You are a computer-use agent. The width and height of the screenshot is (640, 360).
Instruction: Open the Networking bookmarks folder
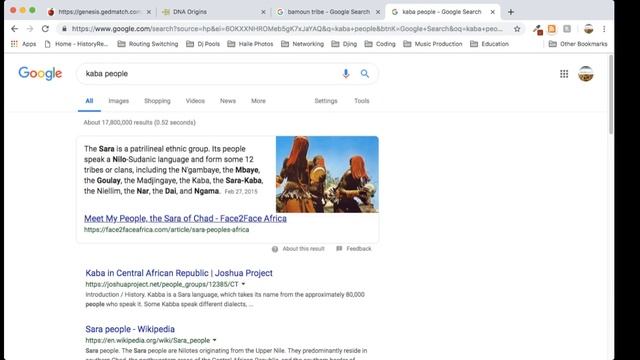302,44
